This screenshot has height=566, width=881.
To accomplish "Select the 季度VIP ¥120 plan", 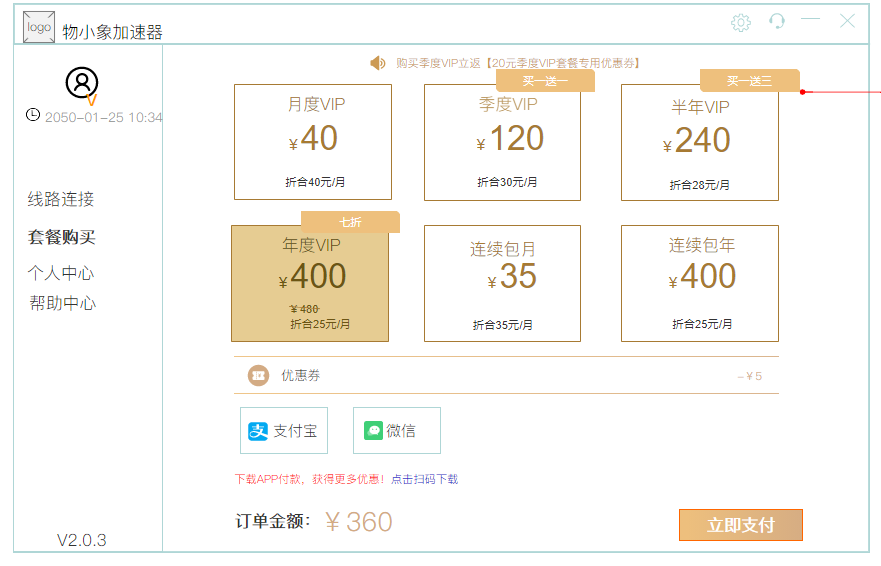I will pyautogui.click(x=502, y=142).
